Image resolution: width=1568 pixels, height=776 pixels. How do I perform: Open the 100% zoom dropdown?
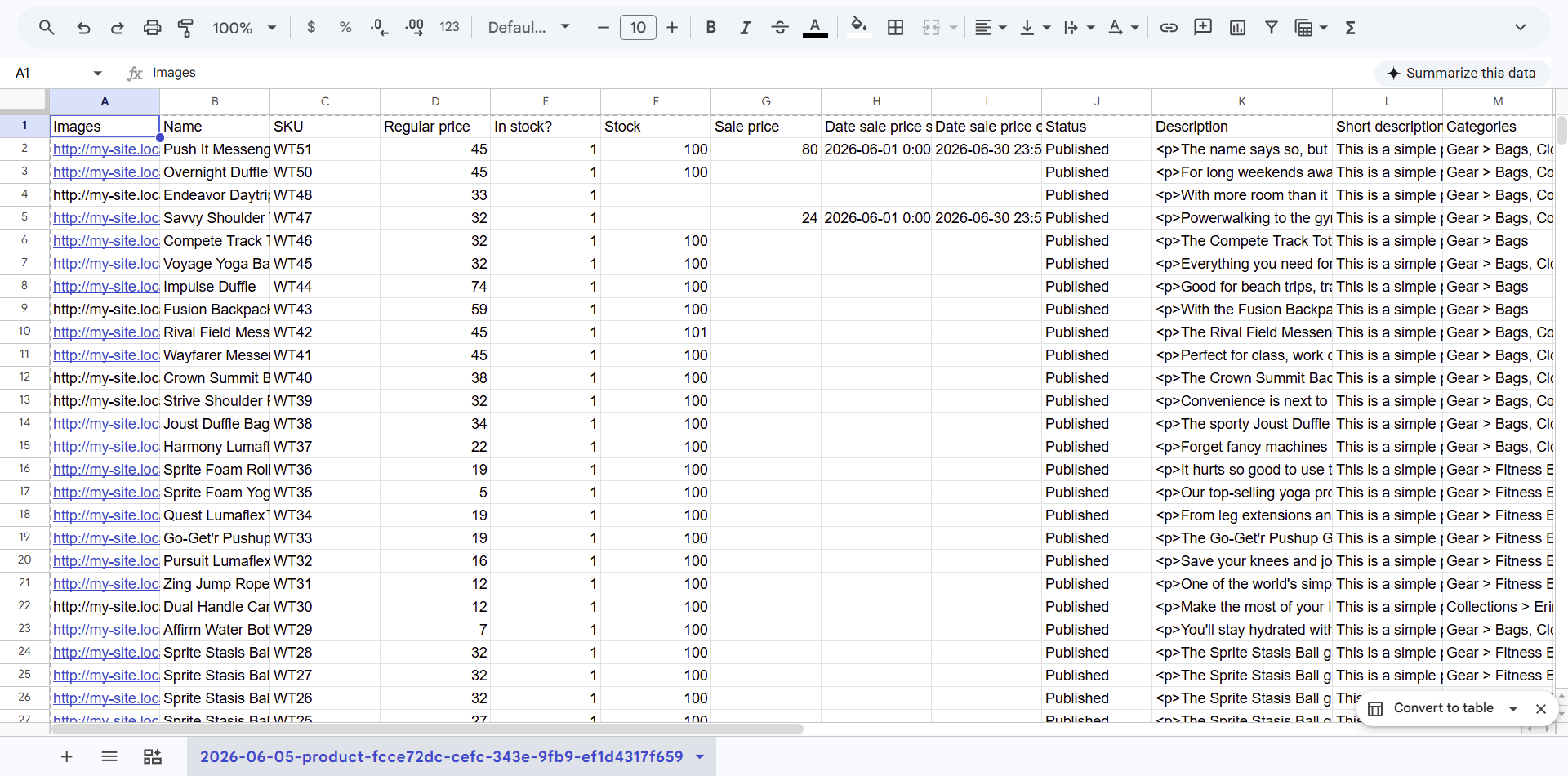(245, 28)
